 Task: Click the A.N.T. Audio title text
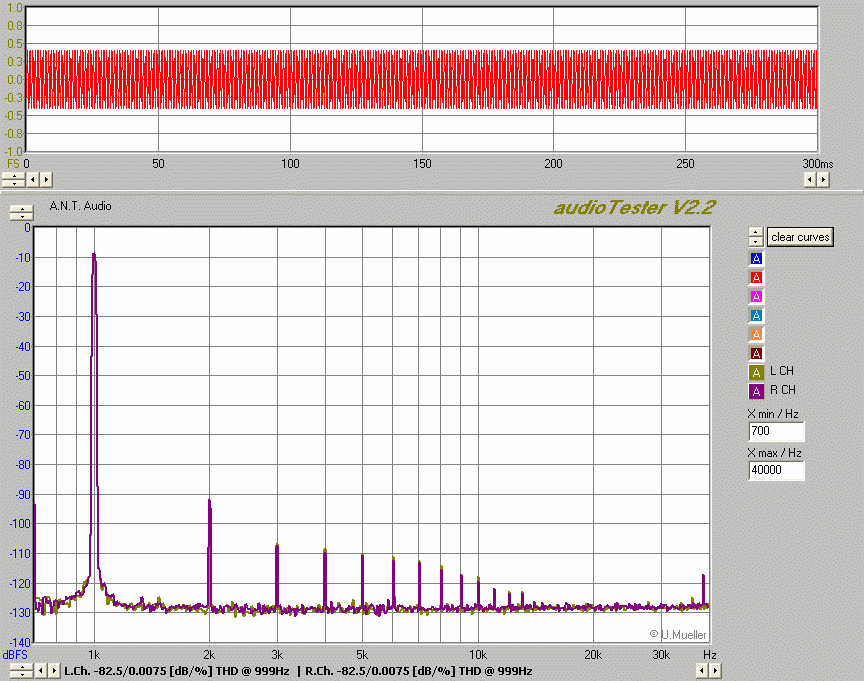pyautogui.click(x=80, y=206)
